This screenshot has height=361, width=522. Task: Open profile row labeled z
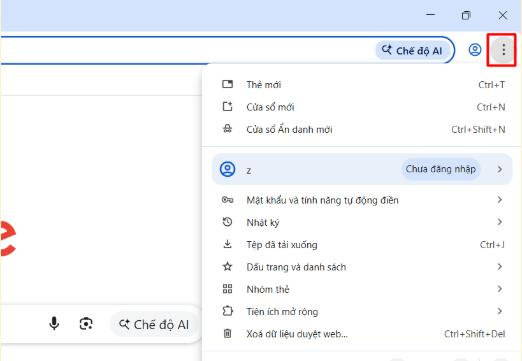[362, 169]
